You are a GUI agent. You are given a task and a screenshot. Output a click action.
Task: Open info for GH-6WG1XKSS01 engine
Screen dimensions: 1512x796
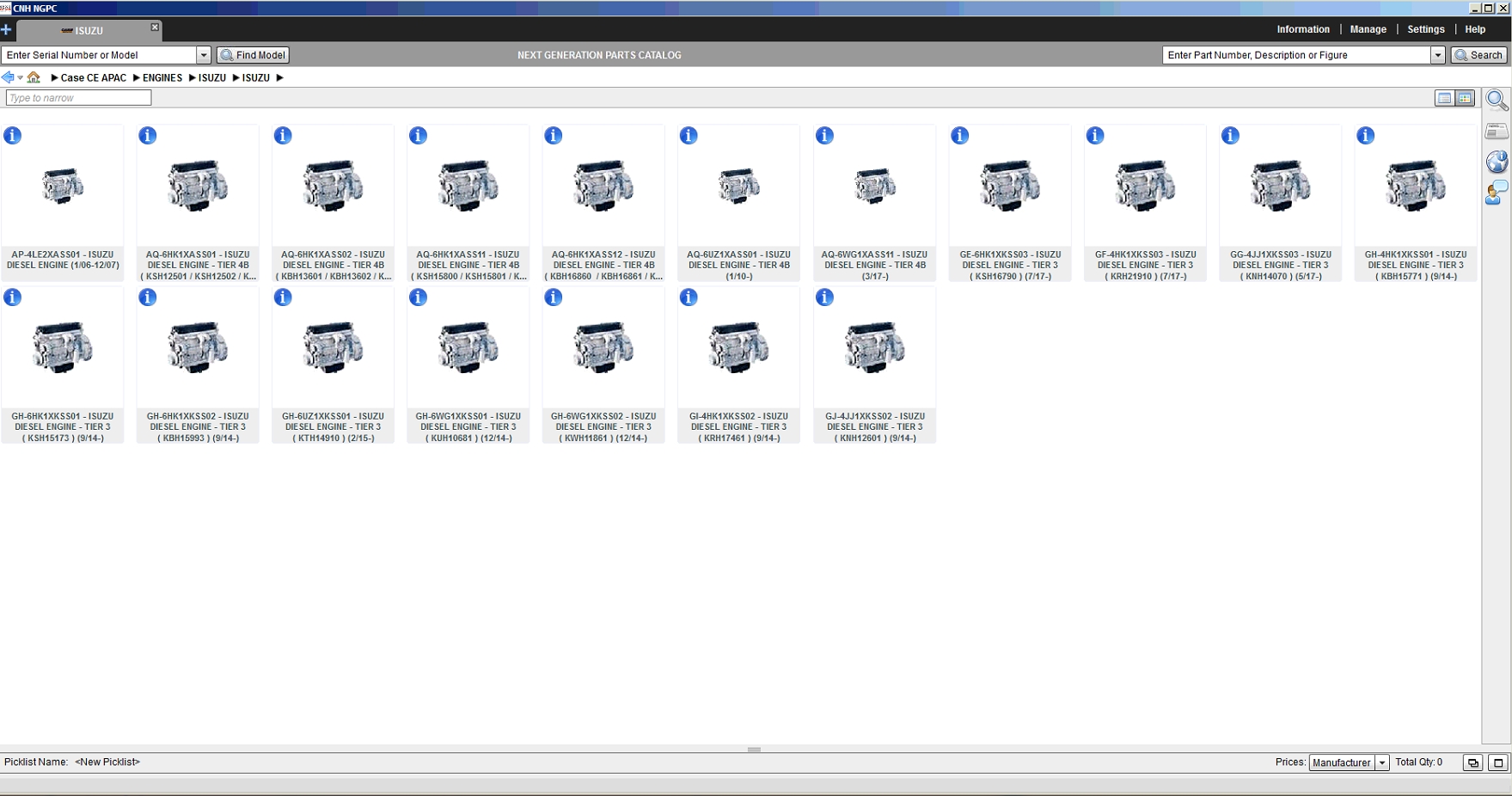click(x=419, y=297)
